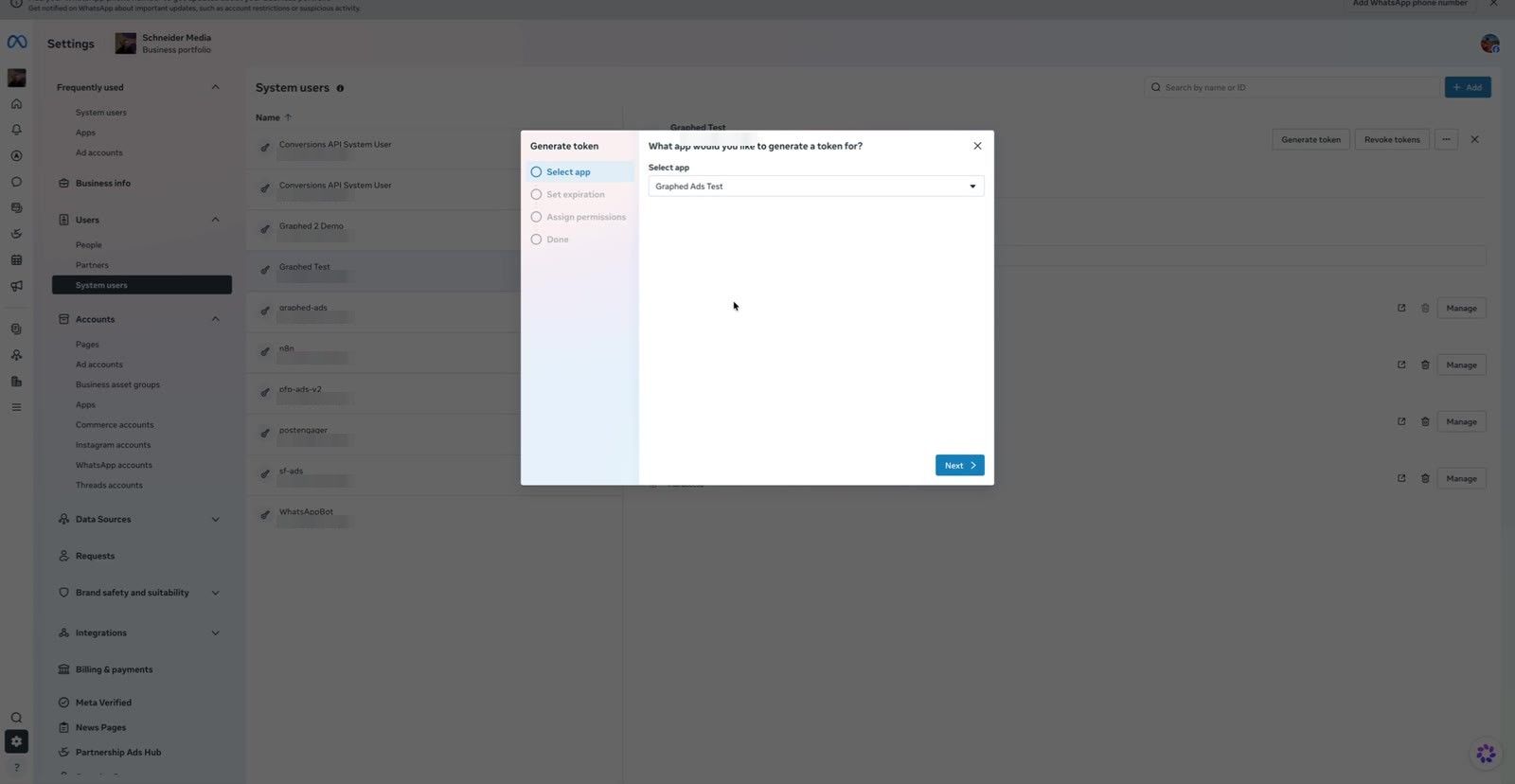The width and height of the screenshot is (1515, 784).
Task: Click the first Manage button
Action: click(x=1461, y=309)
